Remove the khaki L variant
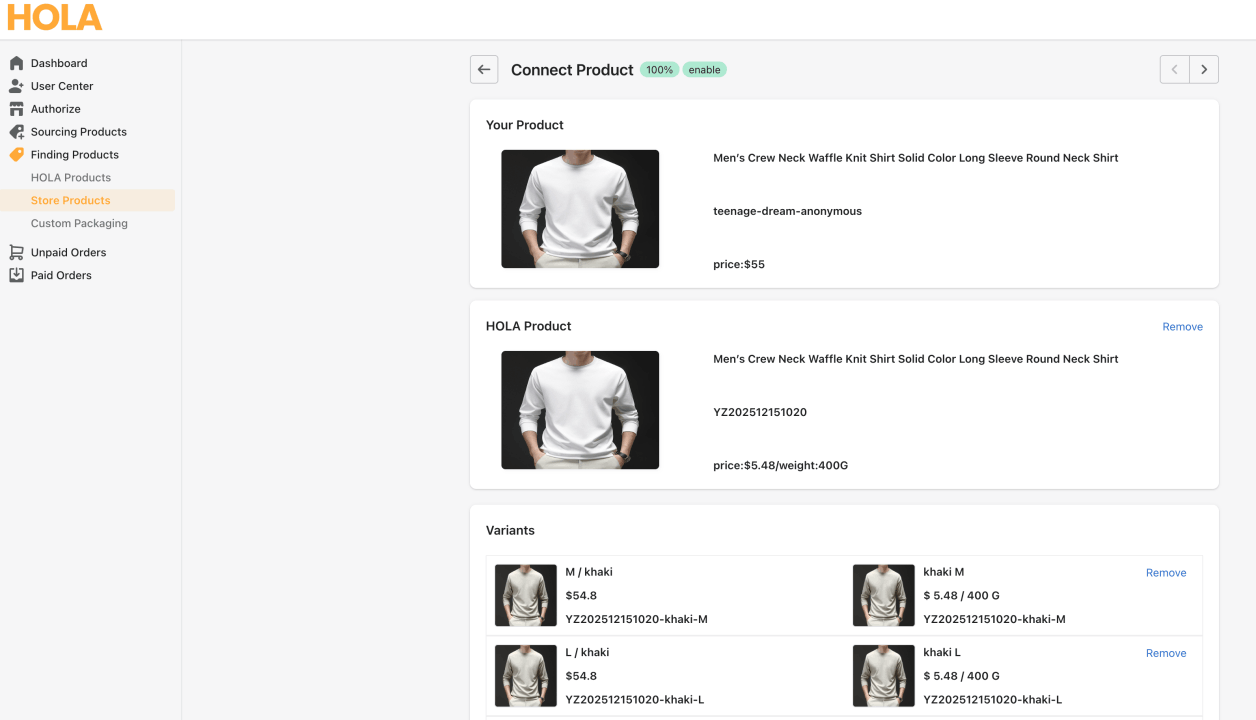This screenshot has width=1256, height=720. (1166, 653)
